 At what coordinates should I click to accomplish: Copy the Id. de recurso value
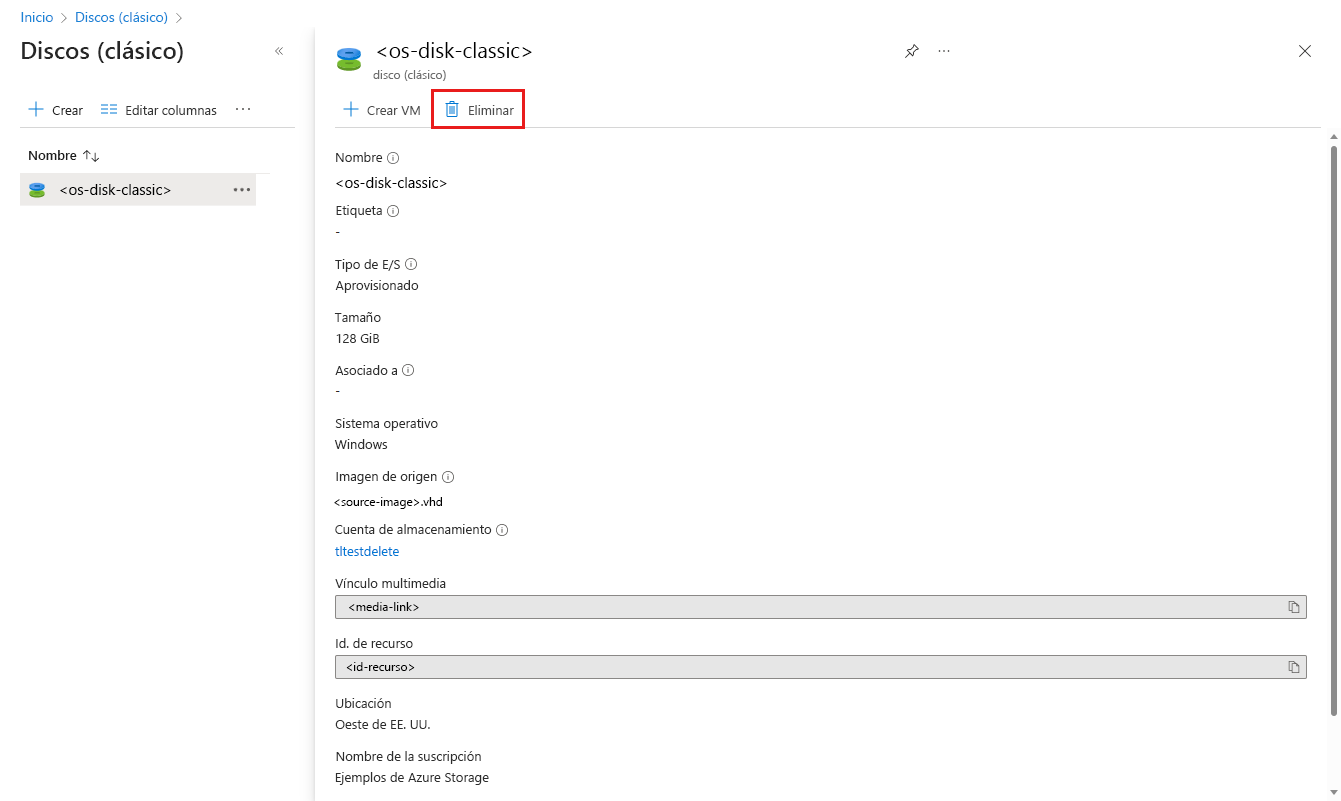1294,667
